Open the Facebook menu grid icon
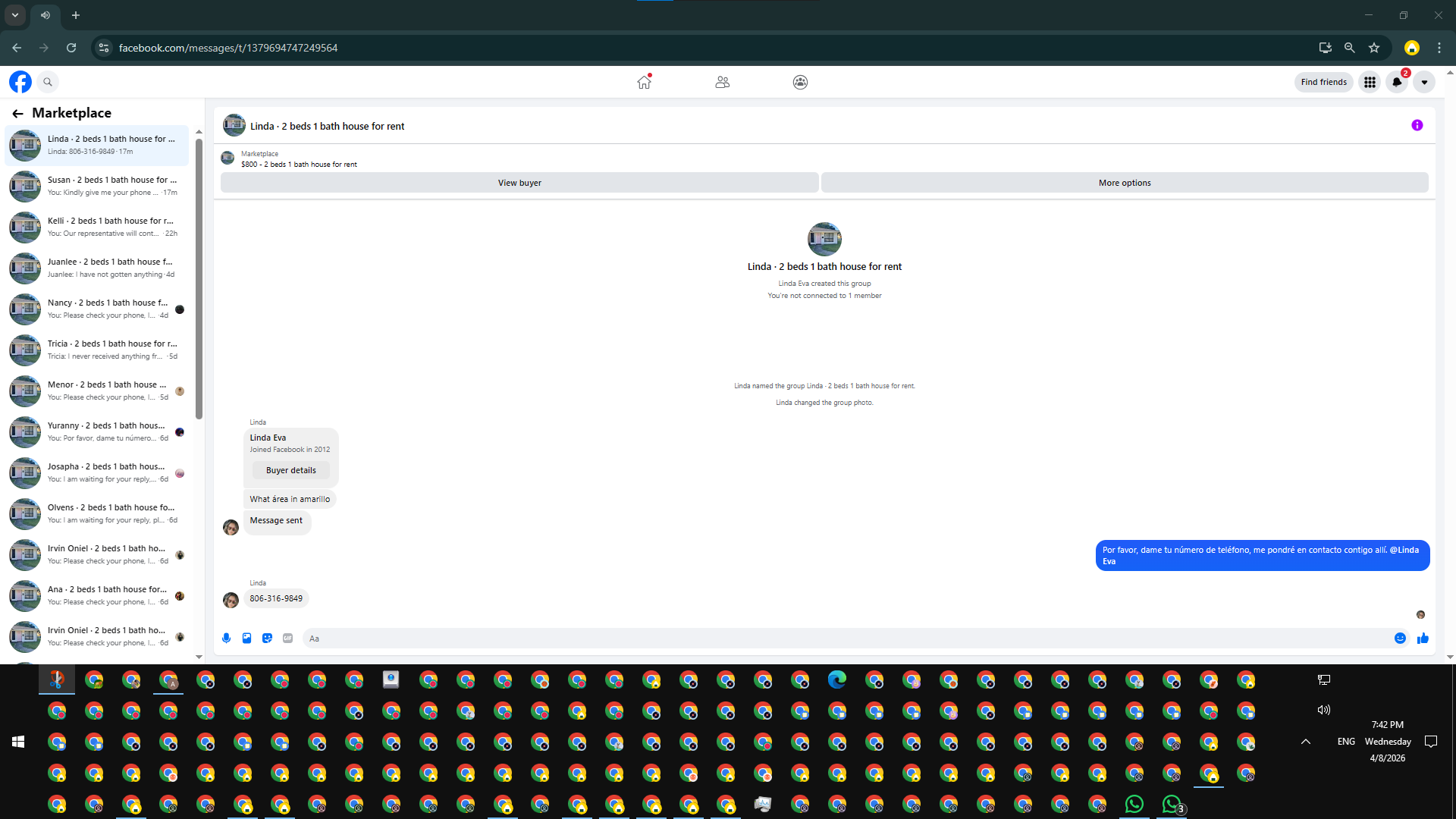The width and height of the screenshot is (1456, 819). pos(1370,82)
